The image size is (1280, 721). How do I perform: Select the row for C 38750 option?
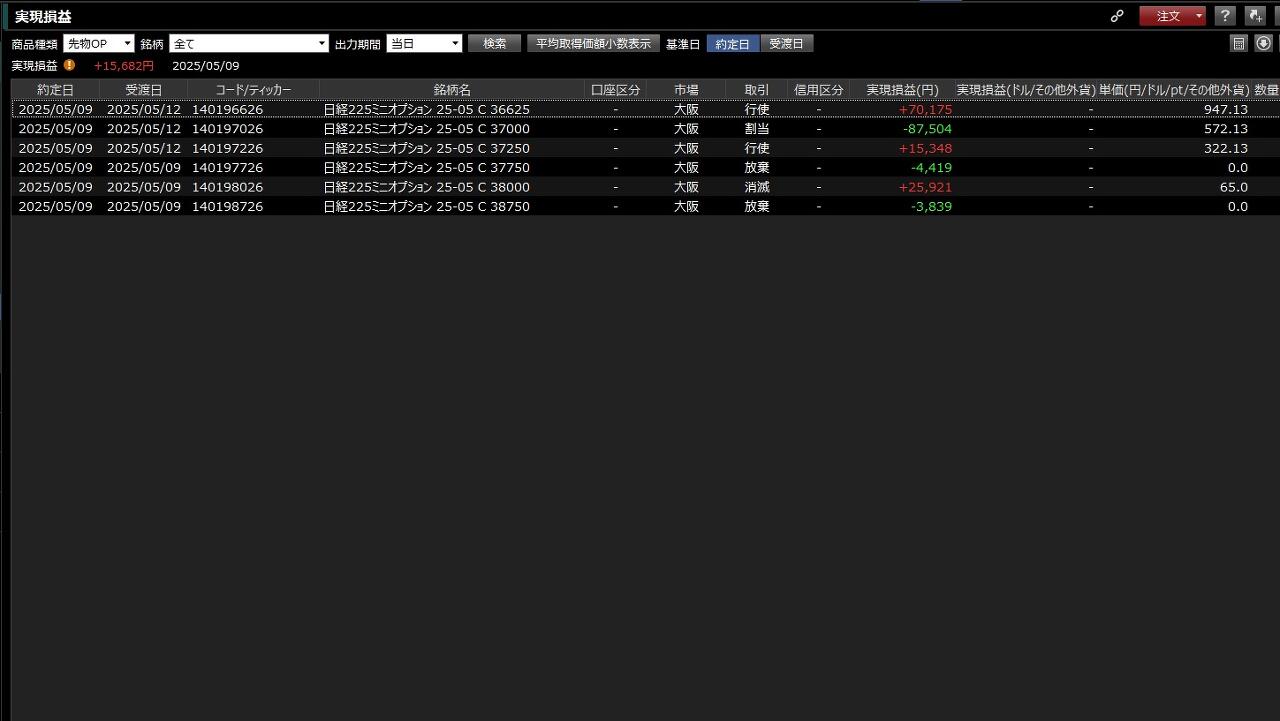click(x=646, y=207)
